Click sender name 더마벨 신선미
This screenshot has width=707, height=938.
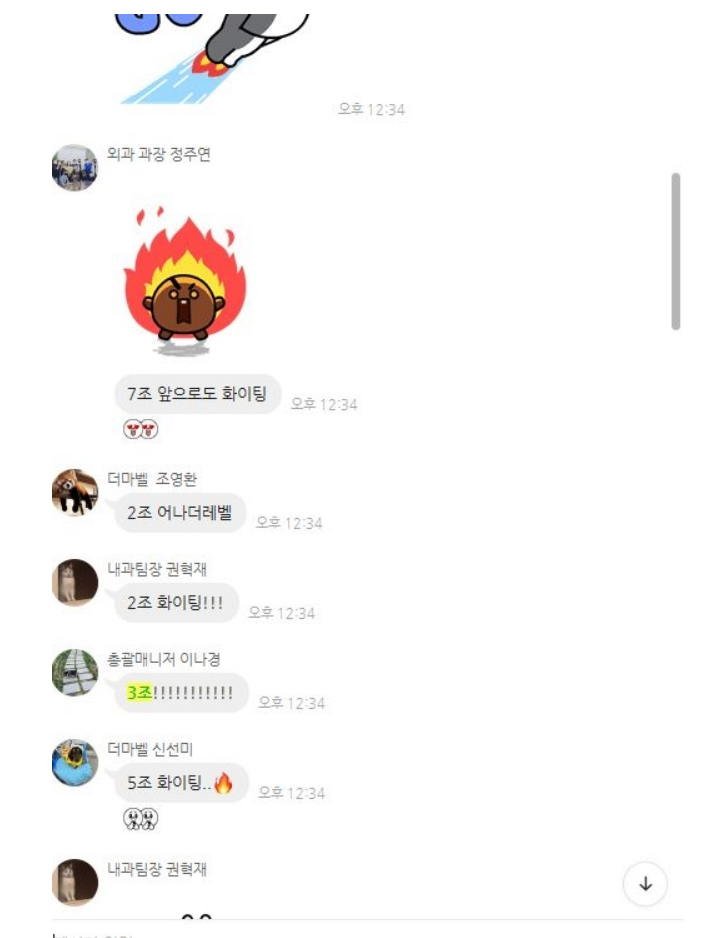pos(150,749)
